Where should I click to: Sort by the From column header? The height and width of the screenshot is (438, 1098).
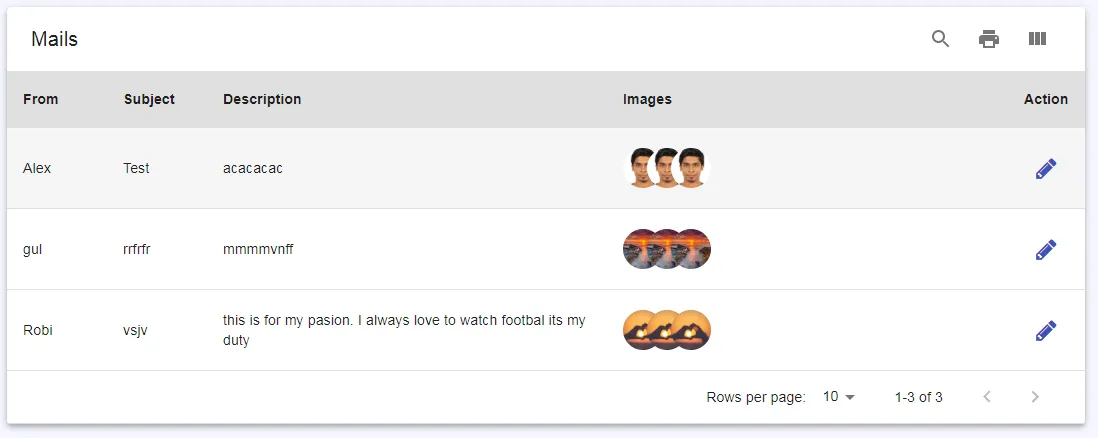pyautogui.click(x=41, y=99)
